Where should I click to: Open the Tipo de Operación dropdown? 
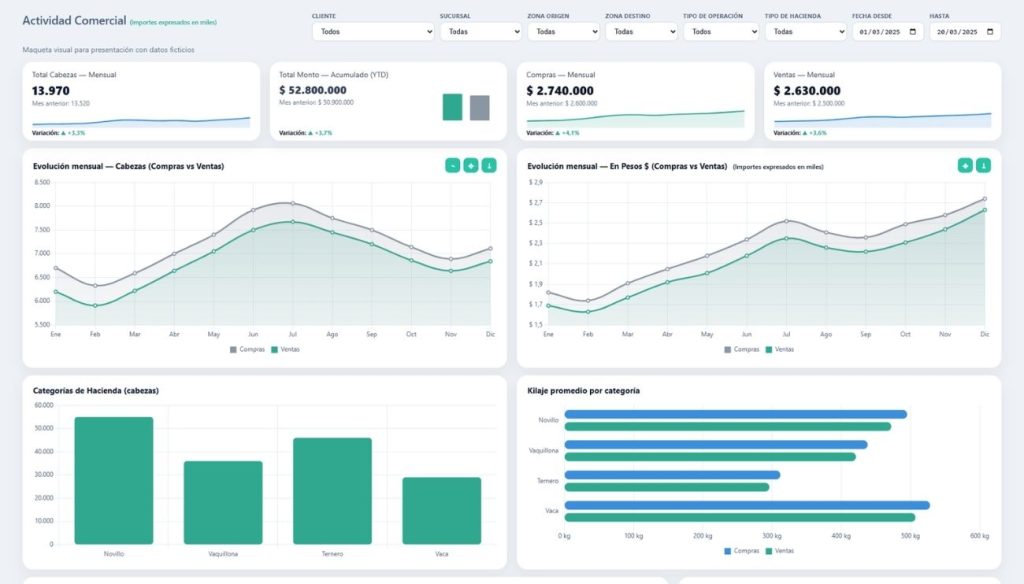click(x=720, y=32)
